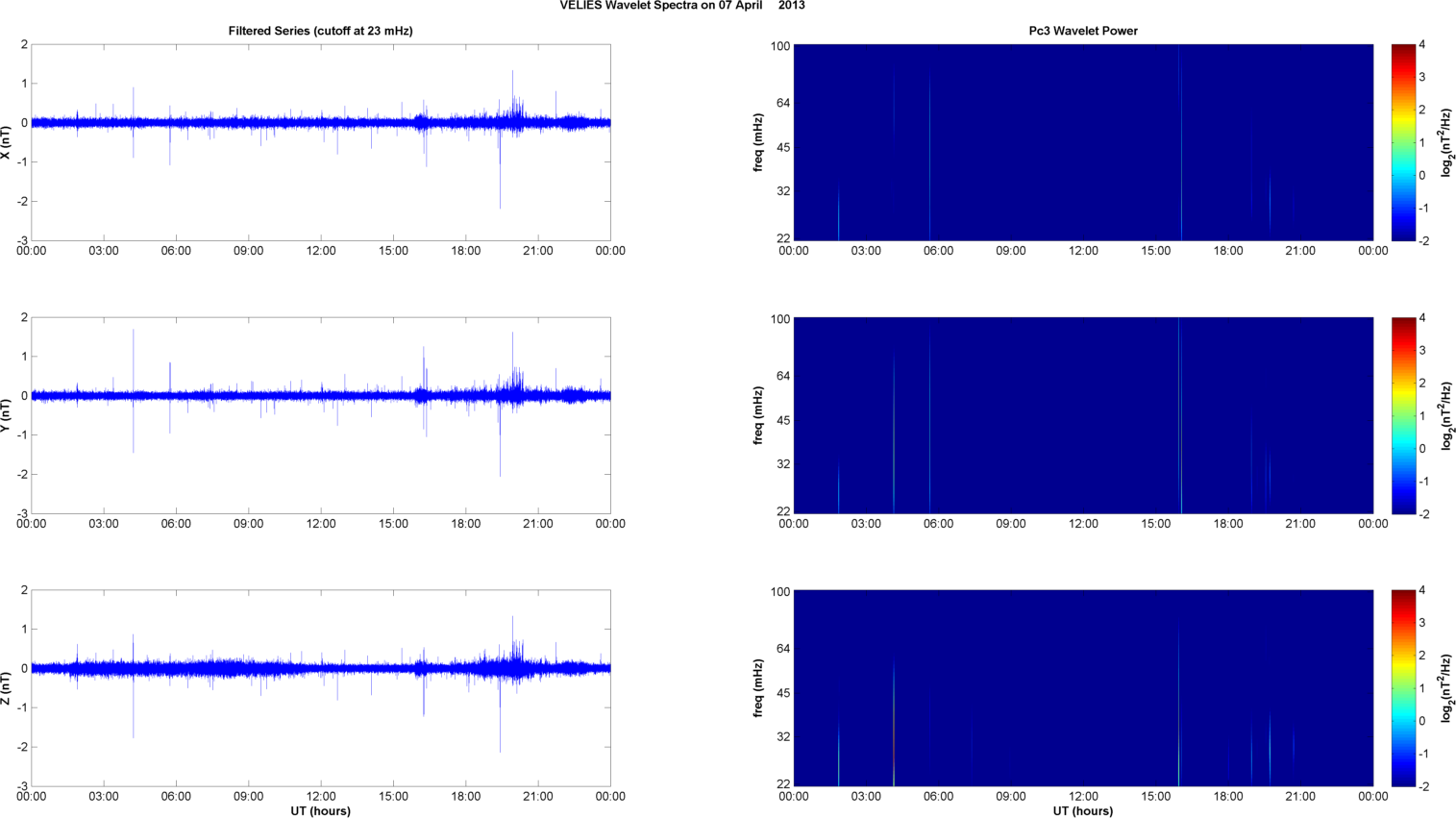Select the middle Pc3 wavelet power spectrogram
This screenshot has width=1456, height=818.
tap(1083, 415)
